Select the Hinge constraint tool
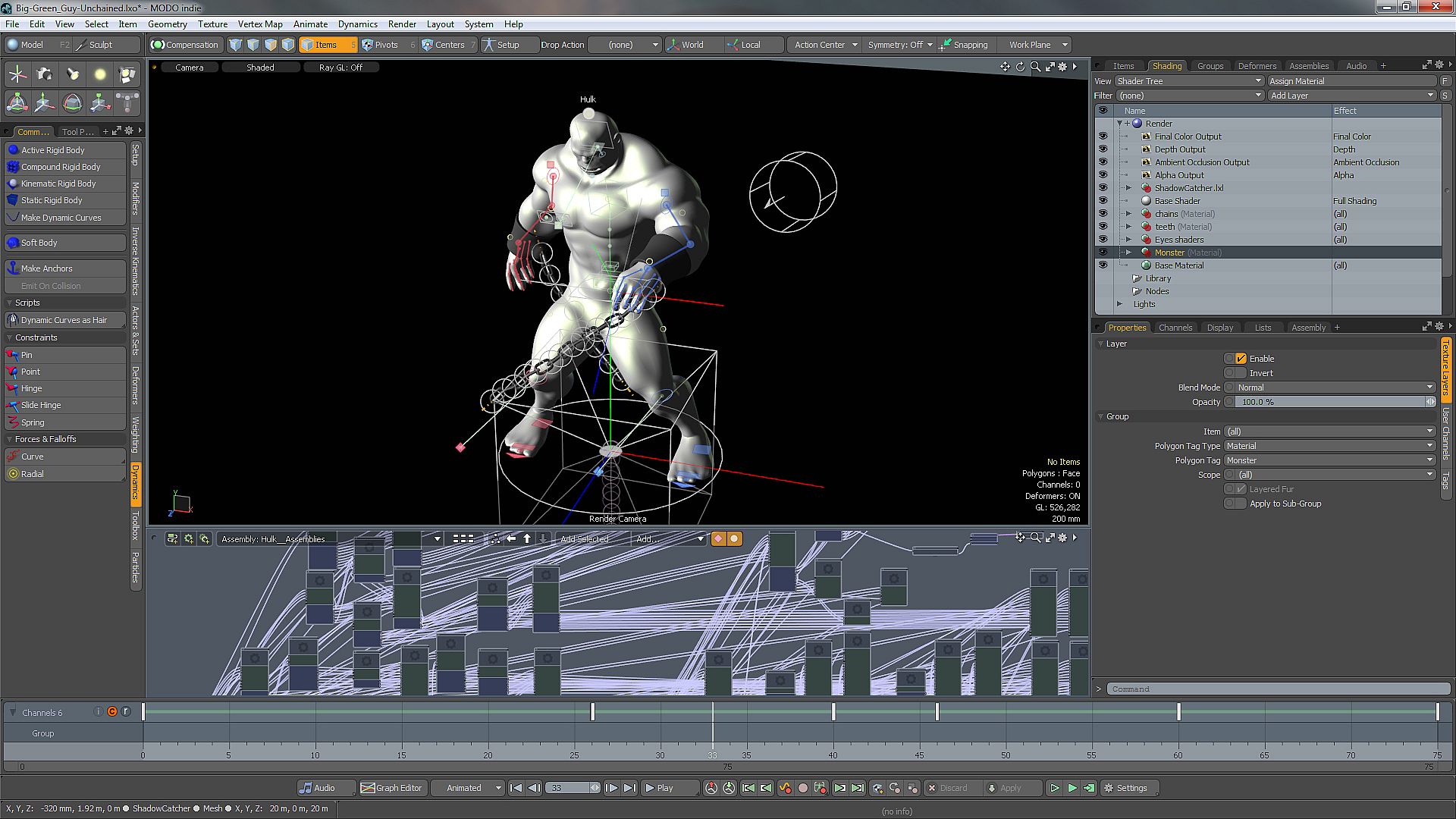The image size is (1456, 819). click(x=31, y=388)
